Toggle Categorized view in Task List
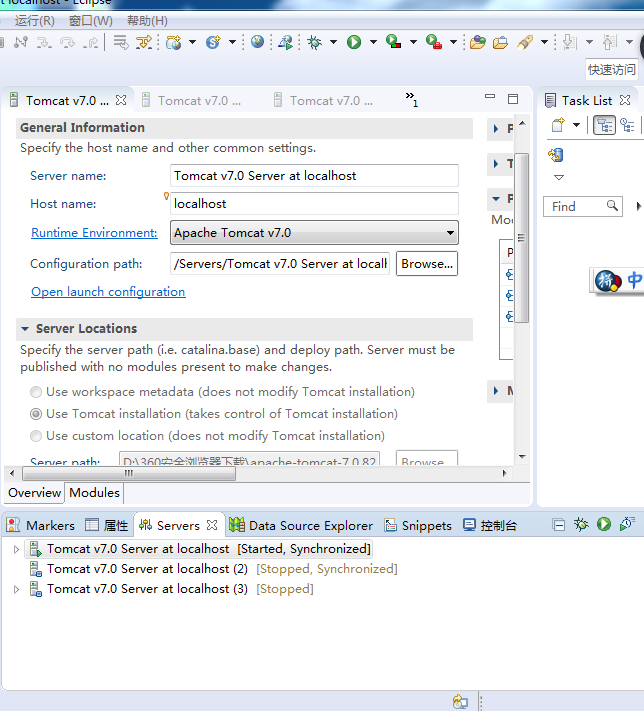Screen dimensions: 644x711 (605, 125)
